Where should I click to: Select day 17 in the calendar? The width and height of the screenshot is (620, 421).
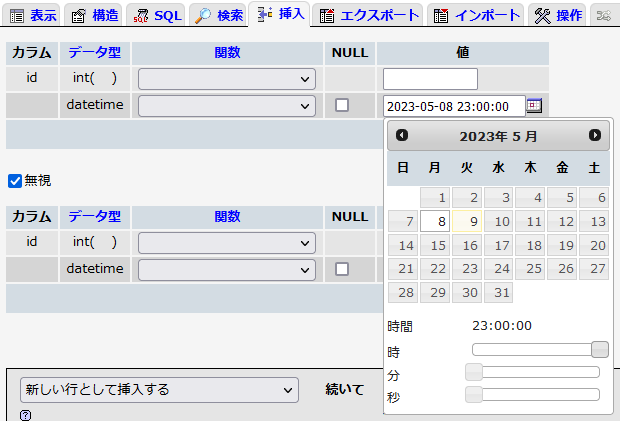point(498,245)
